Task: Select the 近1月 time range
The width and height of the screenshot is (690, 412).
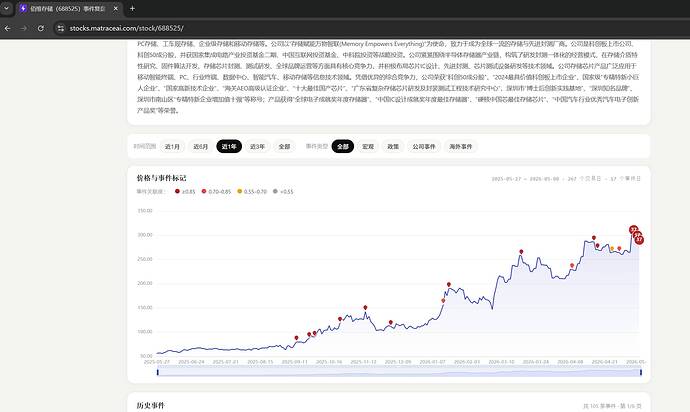Action: 172,147
